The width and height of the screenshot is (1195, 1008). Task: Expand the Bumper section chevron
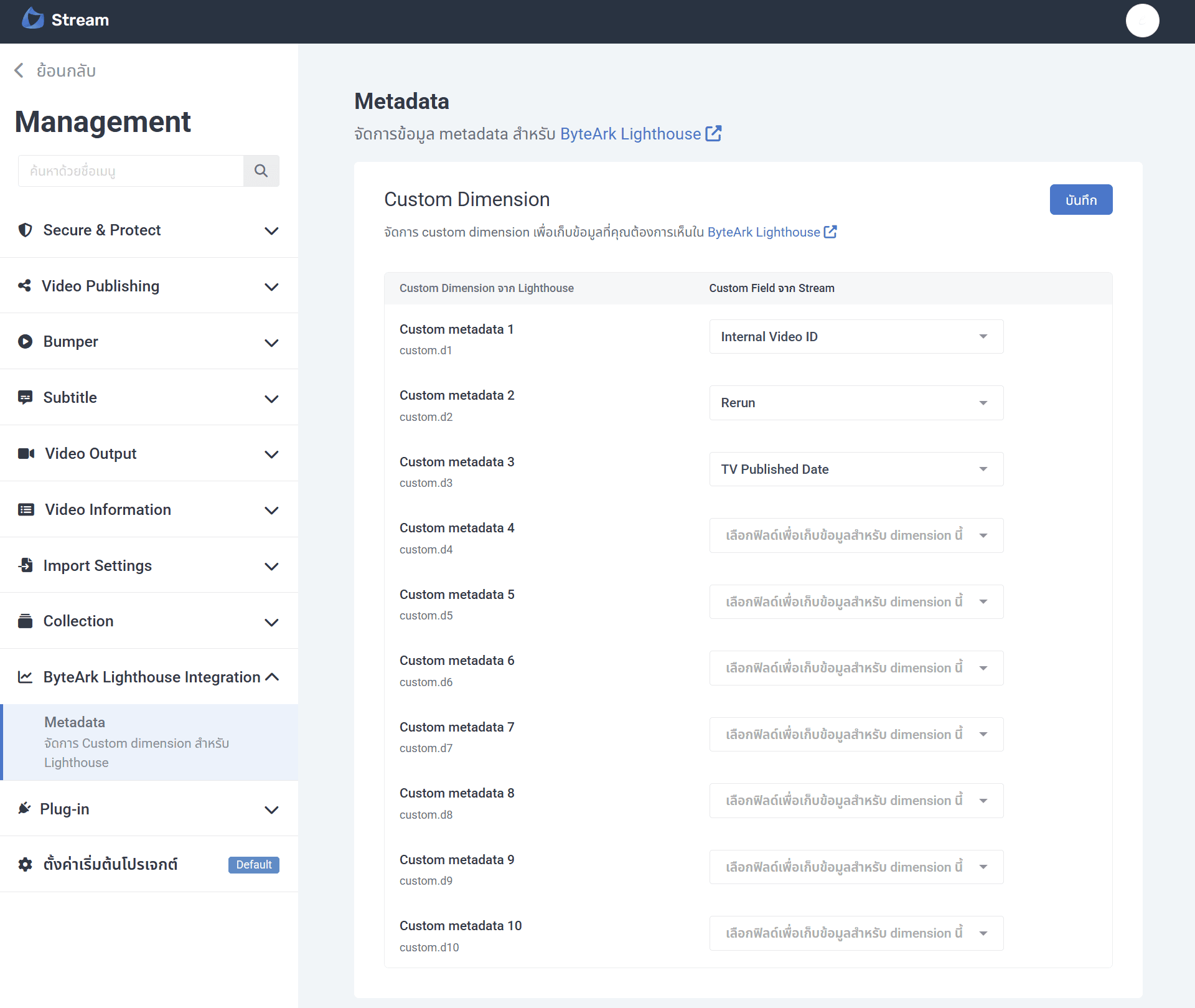pos(271,342)
